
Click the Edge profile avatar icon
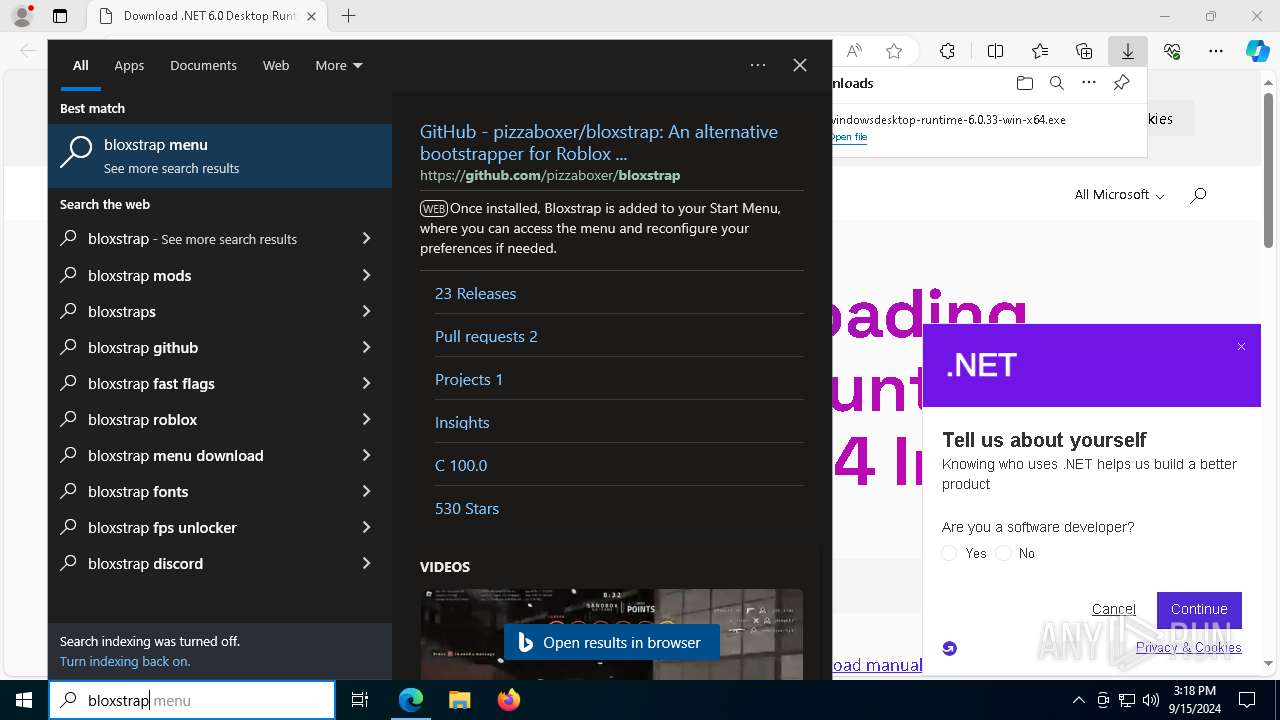pyautogui.click(x=21, y=16)
